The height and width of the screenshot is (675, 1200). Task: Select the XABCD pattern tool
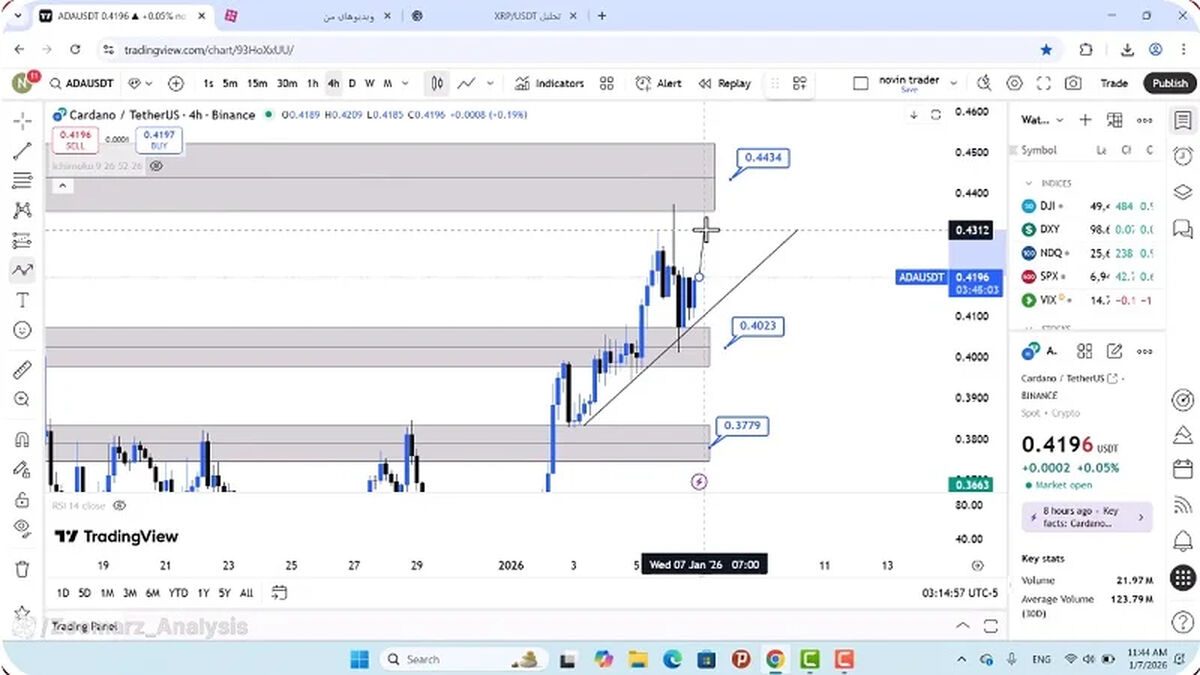coord(22,211)
